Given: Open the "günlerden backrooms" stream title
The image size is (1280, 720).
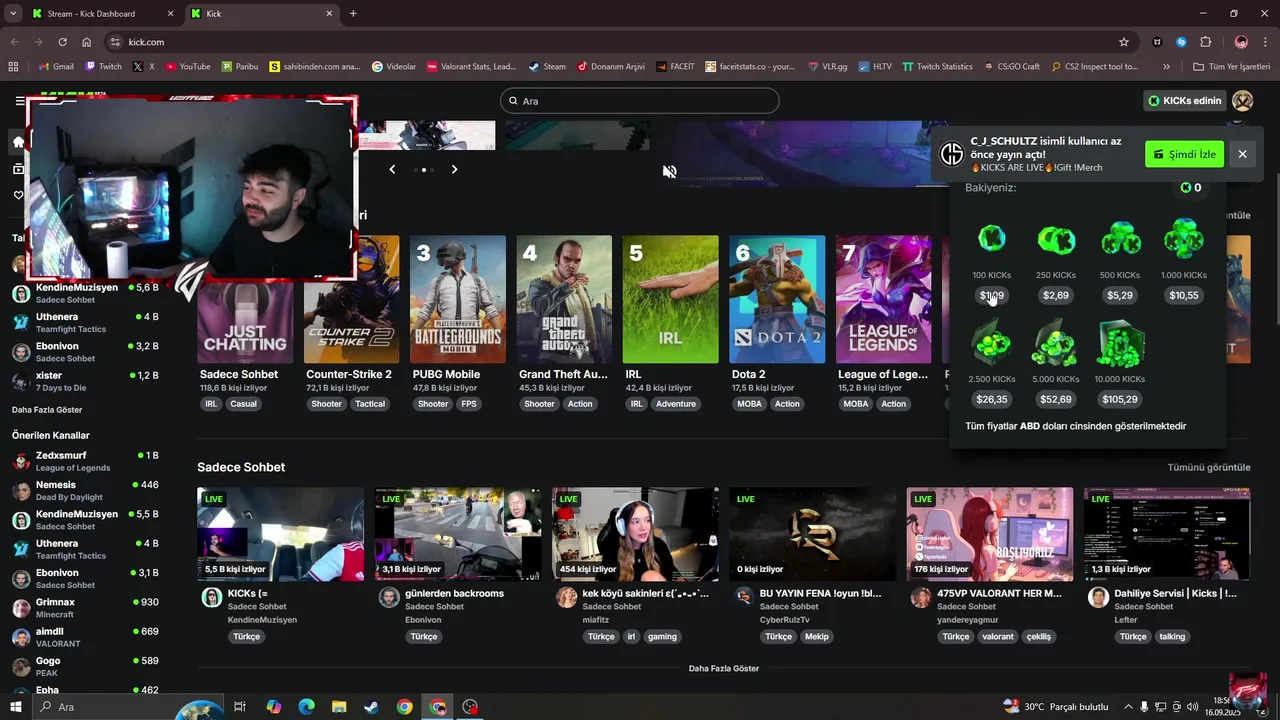Looking at the screenshot, I should click(x=454, y=593).
